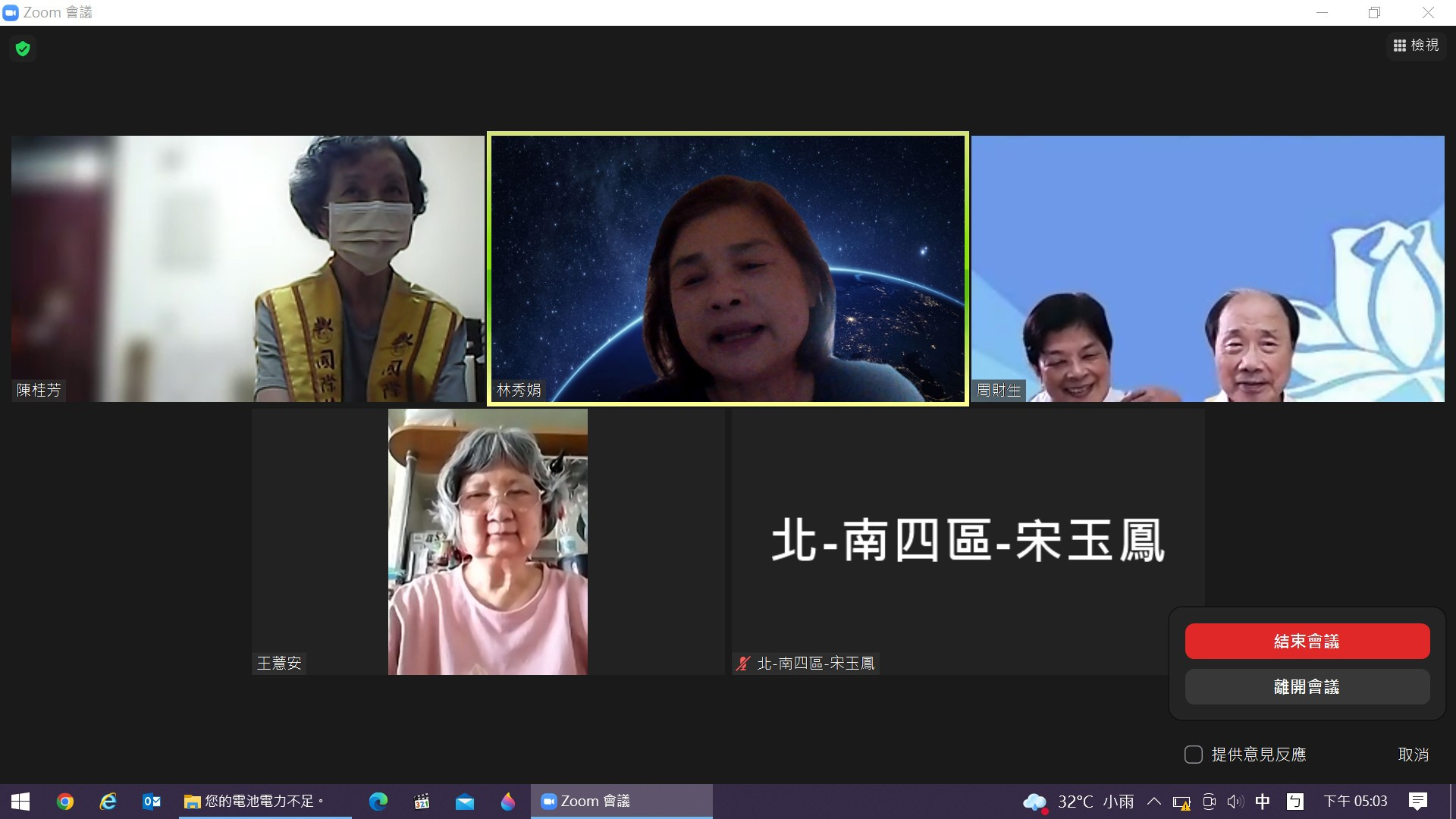Open Outlook from the taskbar
The height and width of the screenshot is (819, 1456).
tap(152, 802)
